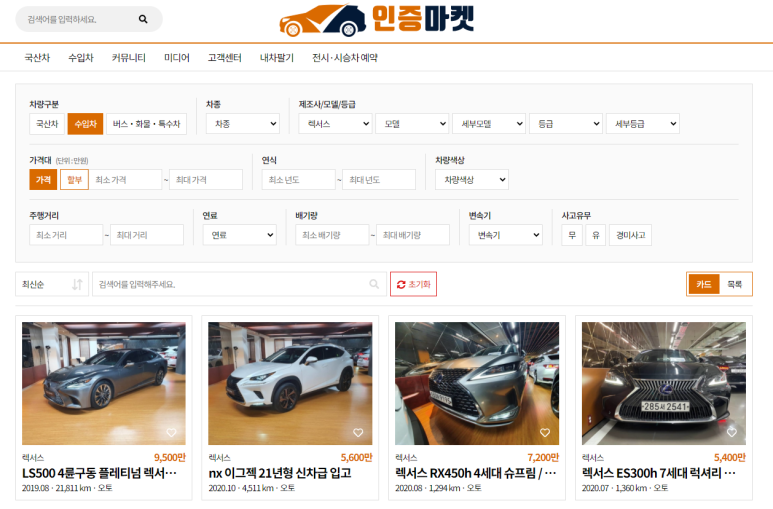Select 무 under accident history

coord(572,235)
